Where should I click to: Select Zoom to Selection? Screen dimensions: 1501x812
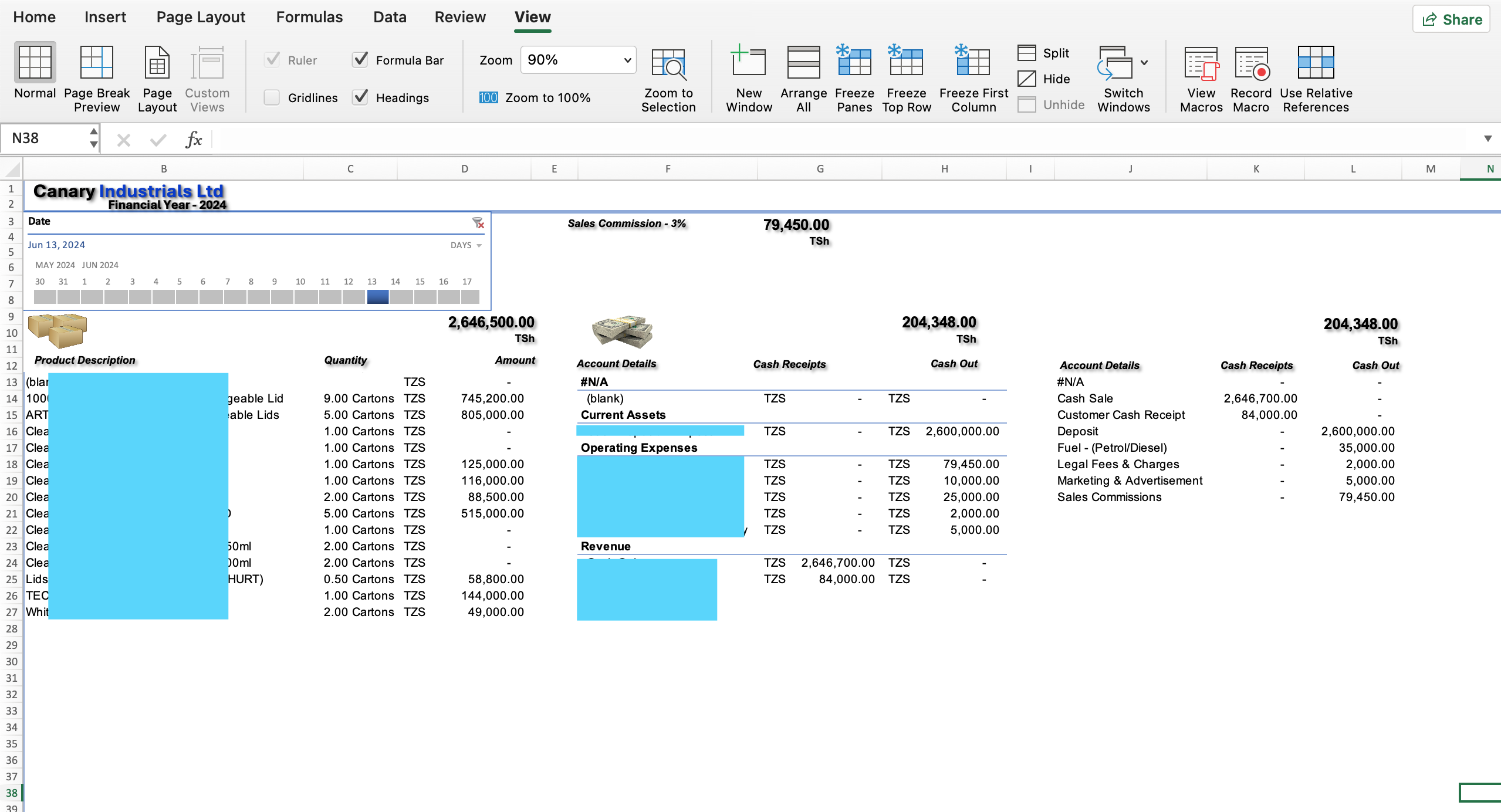(x=668, y=76)
